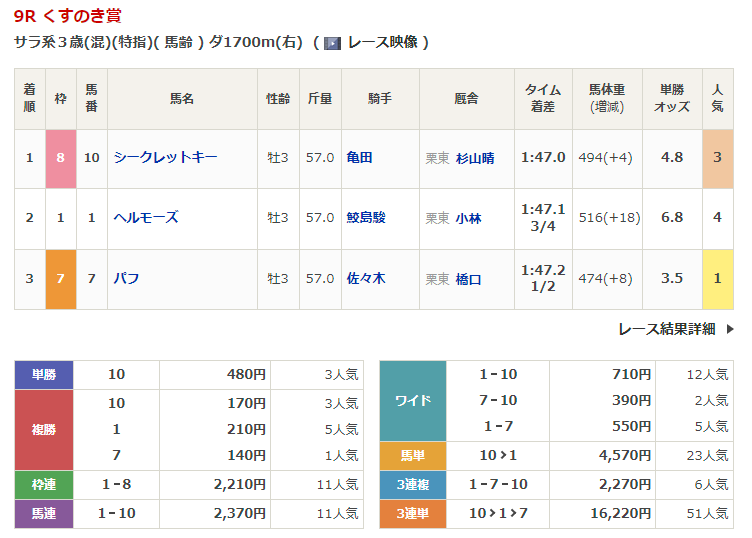Open horse ヘルモーズ page
752x538 pixels.
coord(146,218)
